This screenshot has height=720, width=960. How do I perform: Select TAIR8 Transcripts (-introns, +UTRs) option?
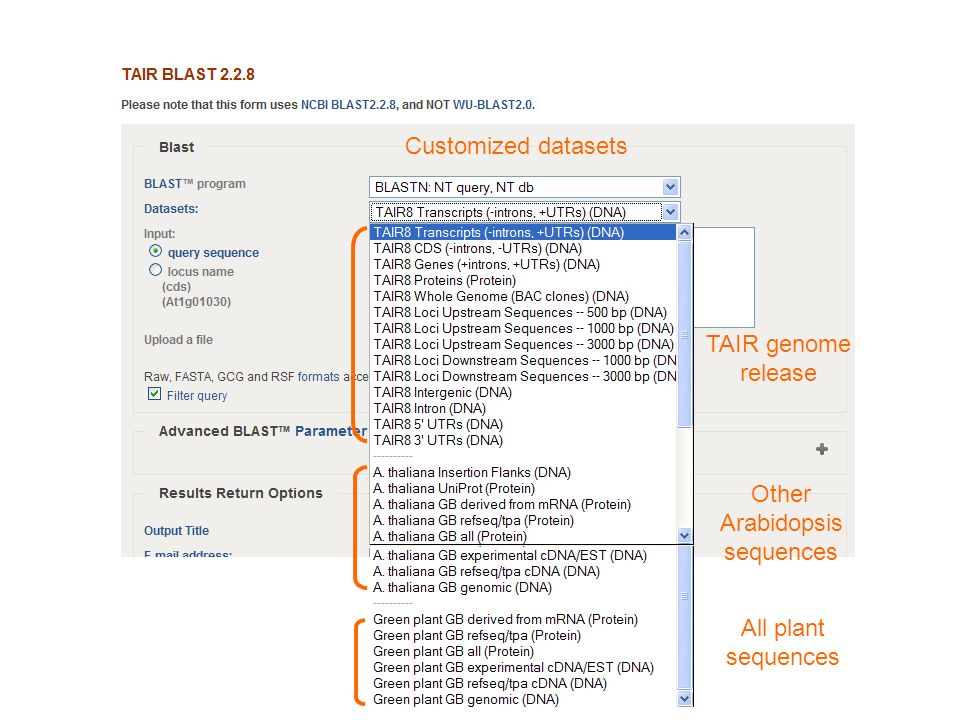tap(523, 232)
